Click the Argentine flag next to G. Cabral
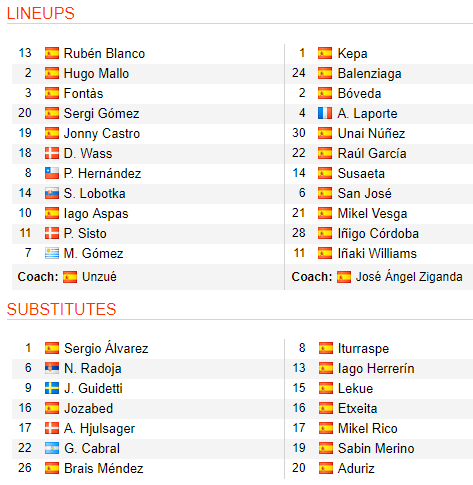This screenshot has height=485, width=473. pyautogui.click(x=52, y=448)
